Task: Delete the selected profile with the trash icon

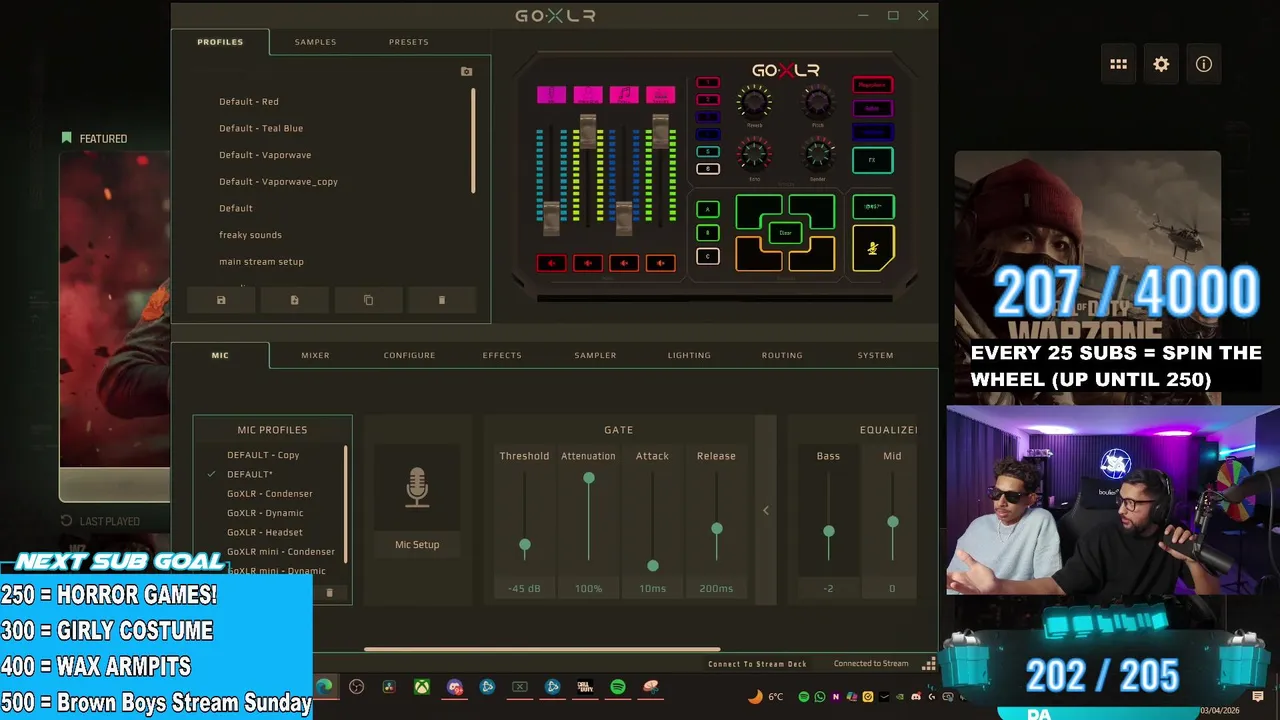Action: tap(441, 300)
